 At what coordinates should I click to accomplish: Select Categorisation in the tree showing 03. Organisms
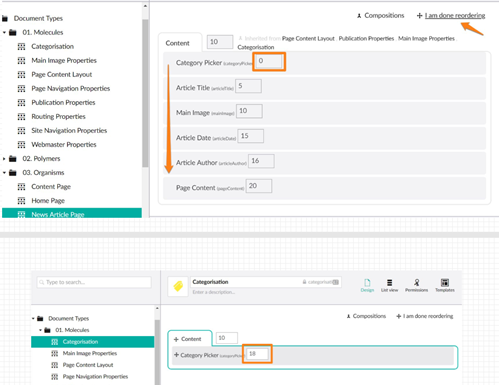[53, 46]
